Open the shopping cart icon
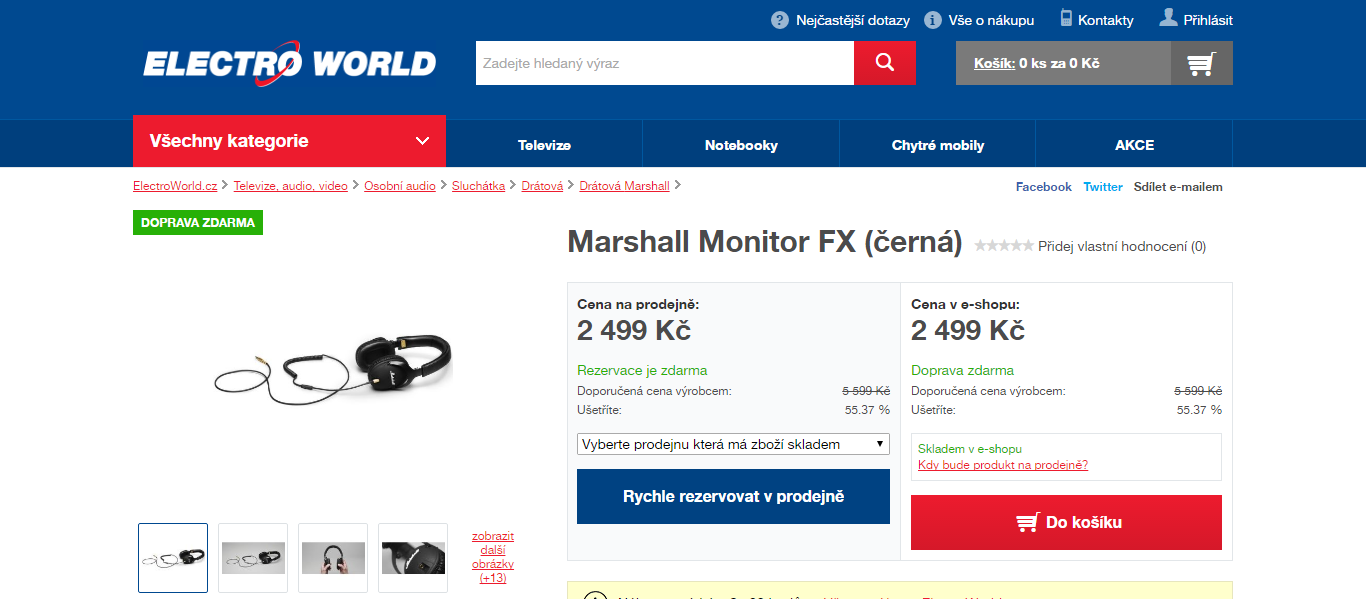 (x=1201, y=63)
